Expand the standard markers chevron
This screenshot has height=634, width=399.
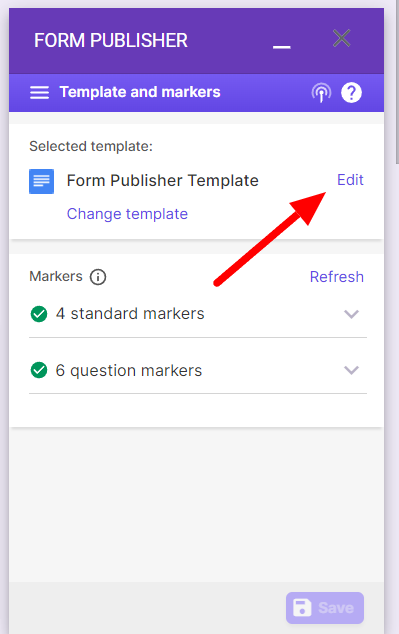351,314
